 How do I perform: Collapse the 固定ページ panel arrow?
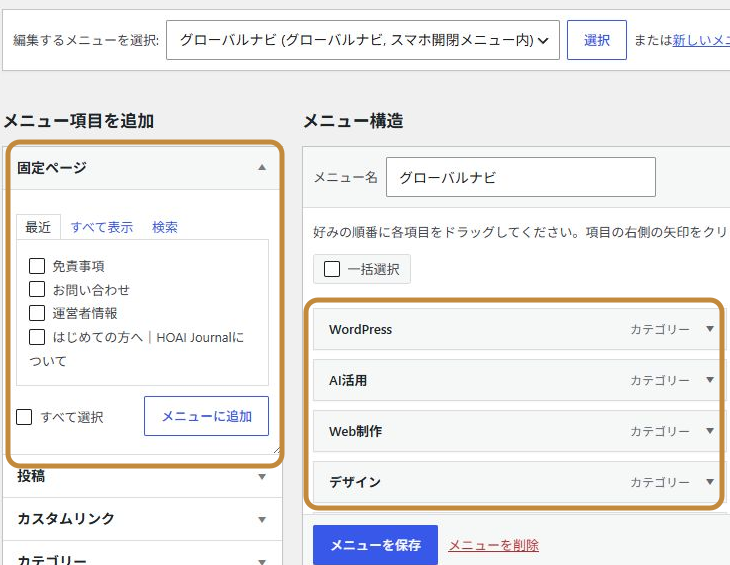tap(262, 168)
